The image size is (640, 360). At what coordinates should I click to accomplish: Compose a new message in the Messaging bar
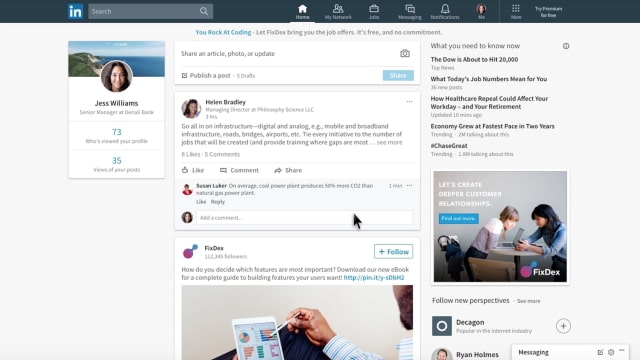click(x=600, y=352)
